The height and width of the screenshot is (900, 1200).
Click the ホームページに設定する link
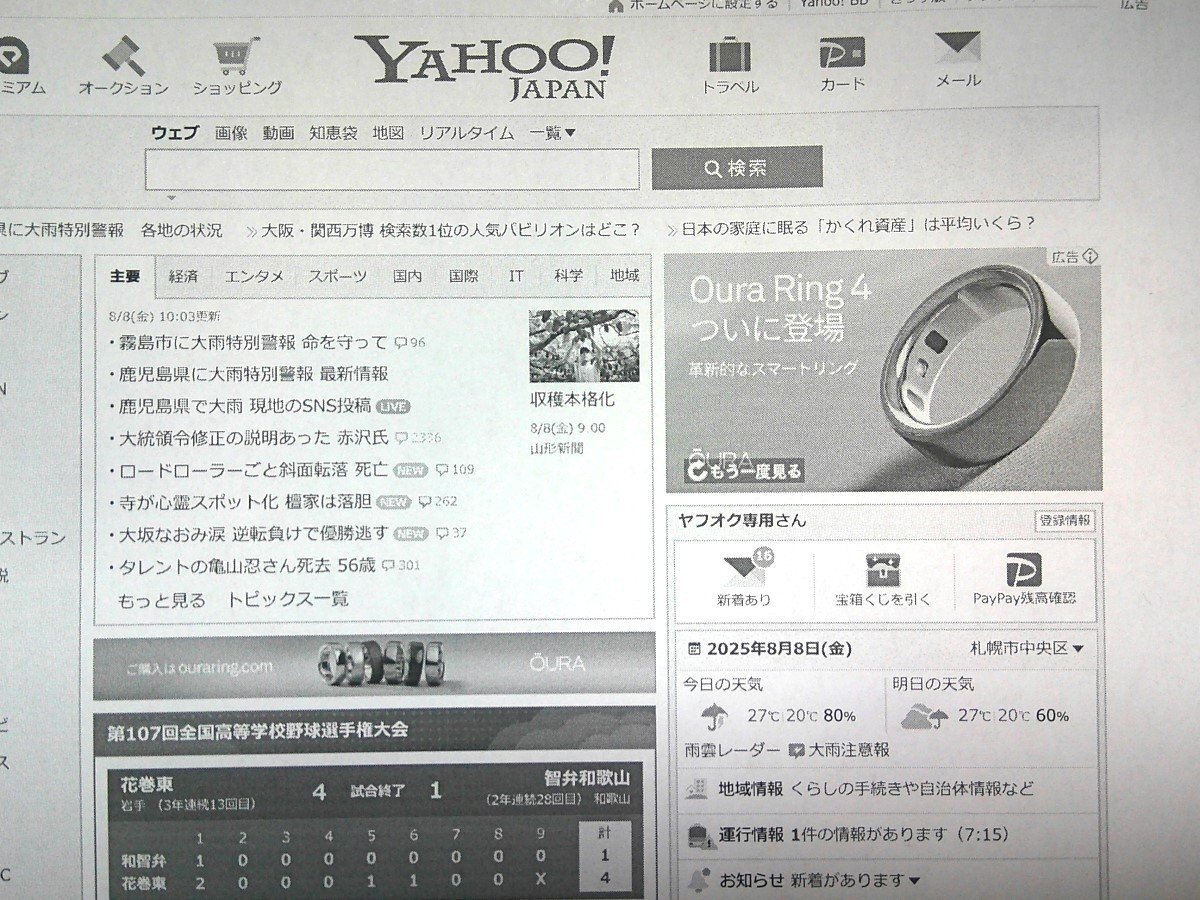(703, 4)
